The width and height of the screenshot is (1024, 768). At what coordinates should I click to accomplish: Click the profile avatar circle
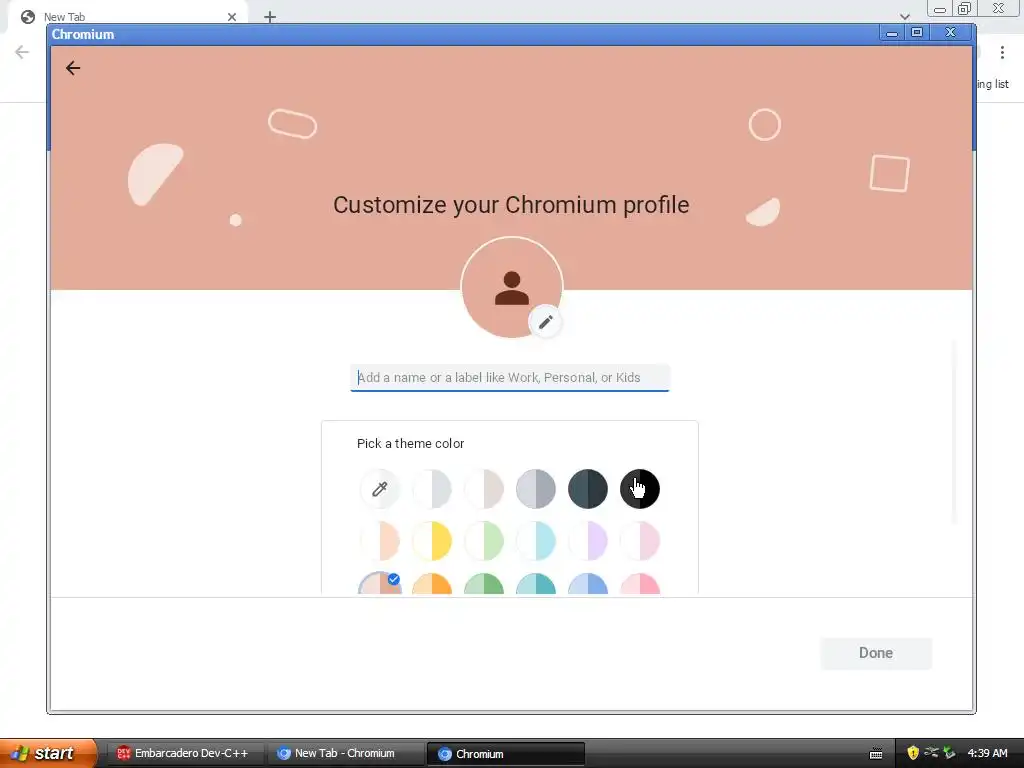511,287
